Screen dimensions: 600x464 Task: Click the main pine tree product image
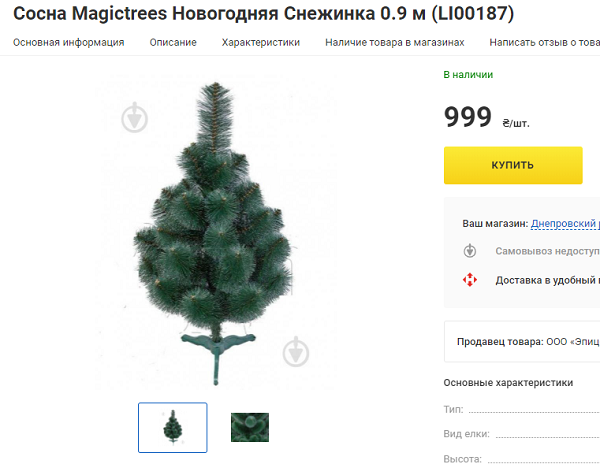(x=215, y=233)
